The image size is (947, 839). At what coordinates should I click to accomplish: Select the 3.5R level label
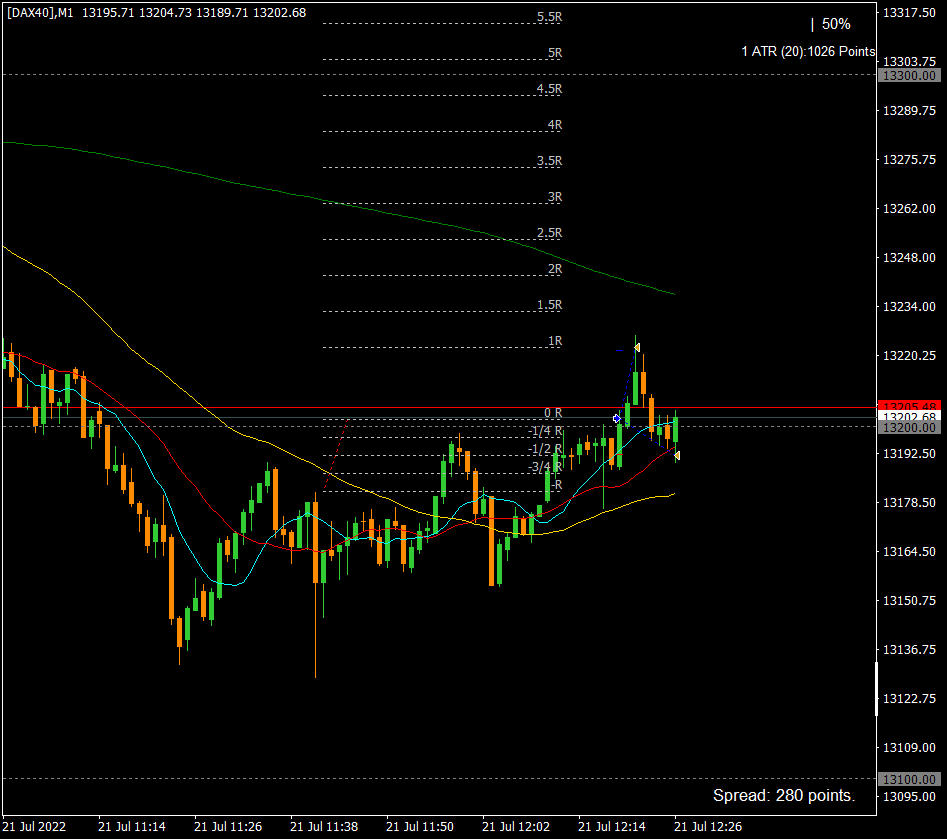pos(549,161)
